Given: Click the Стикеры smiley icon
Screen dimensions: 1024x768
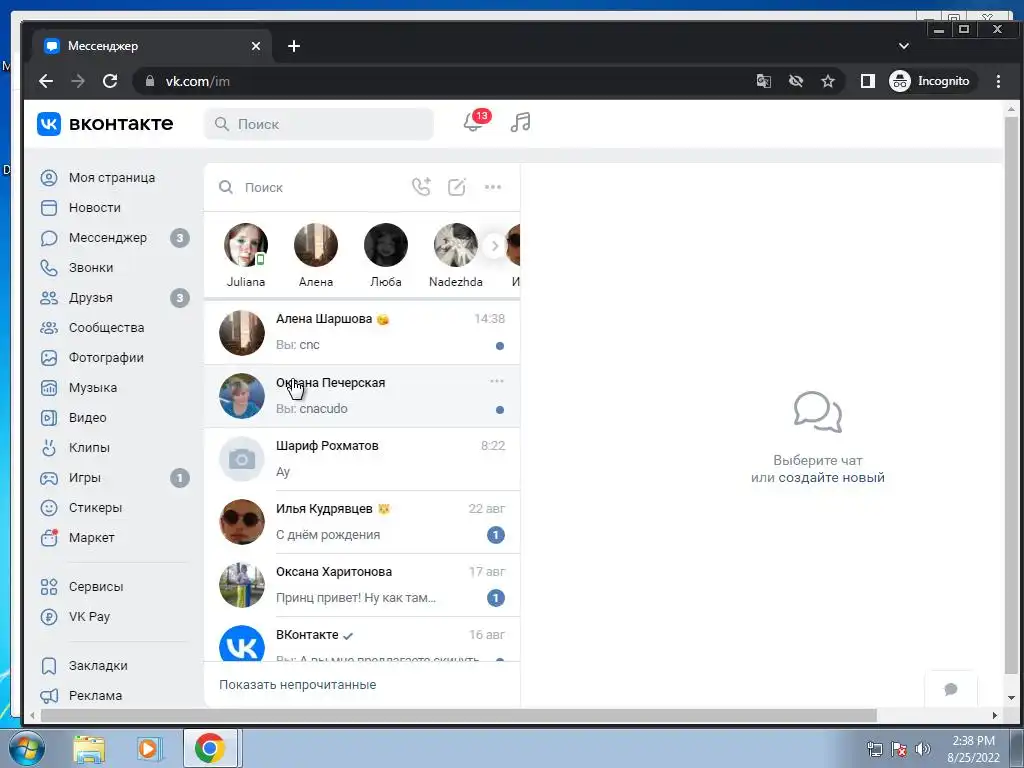Looking at the screenshot, I should coord(49,508).
